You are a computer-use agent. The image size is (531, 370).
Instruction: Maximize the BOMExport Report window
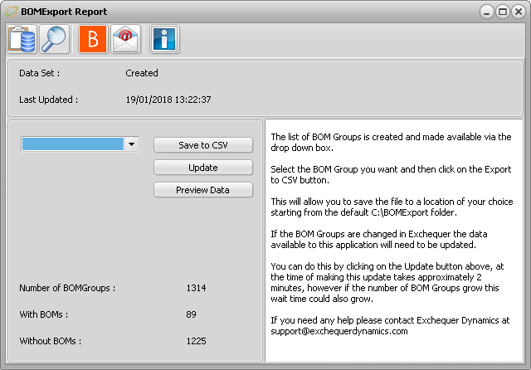503,12
